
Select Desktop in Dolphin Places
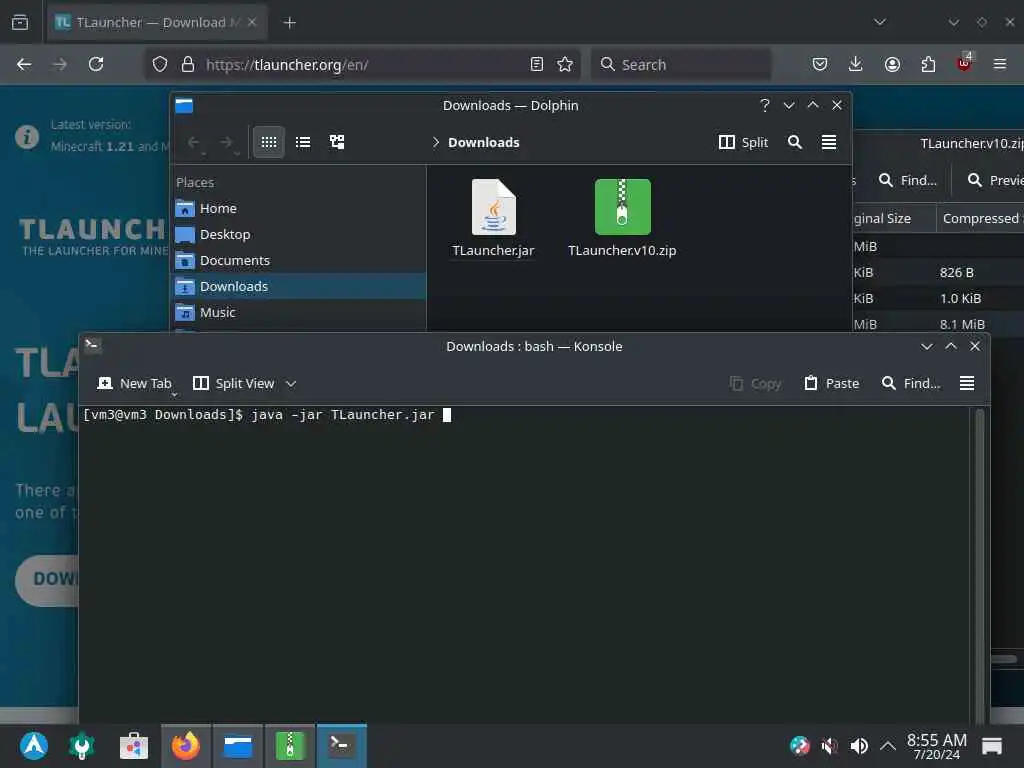click(x=300, y=234)
